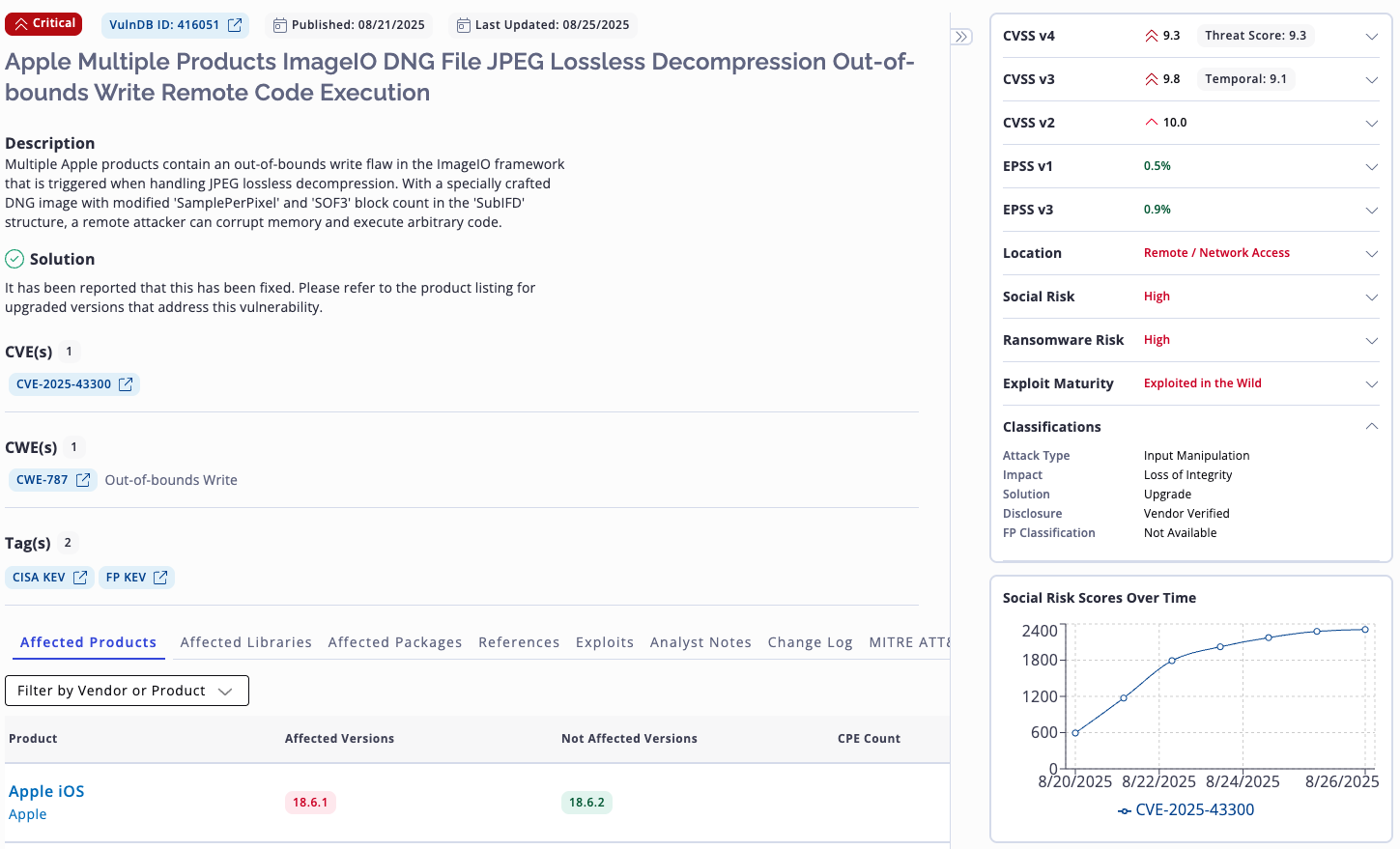Select the Affected Products tab
1400x849 pixels.
[x=88, y=642]
